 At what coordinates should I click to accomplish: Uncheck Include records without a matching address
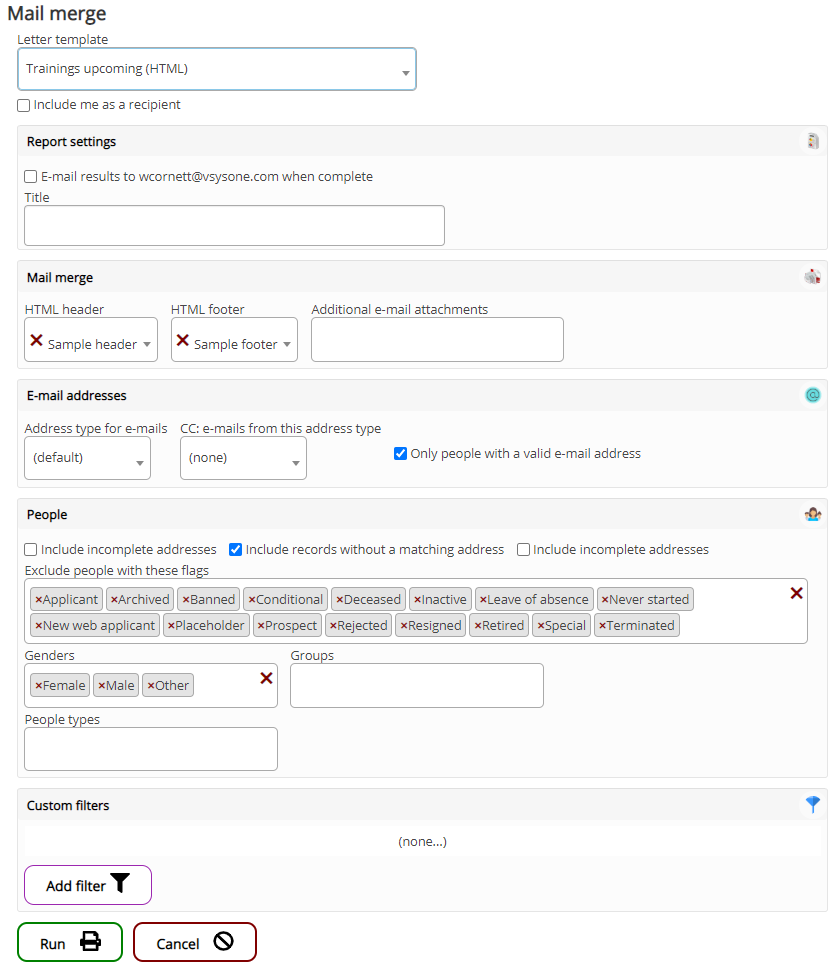pos(236,550)
